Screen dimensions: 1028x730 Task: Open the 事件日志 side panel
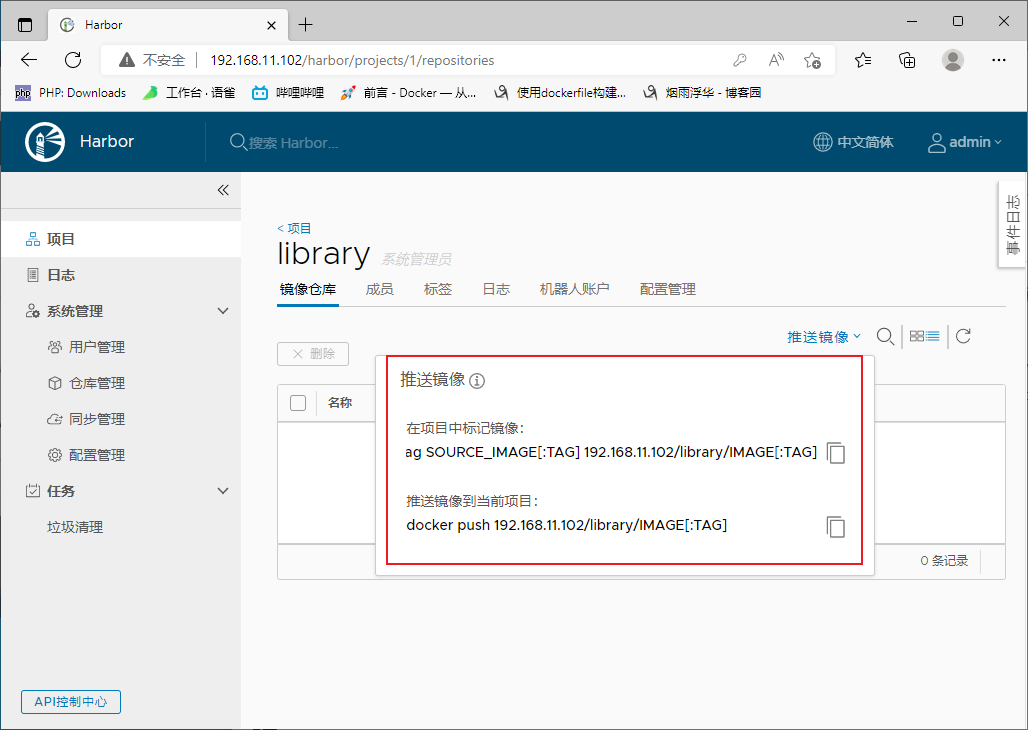coord(1012,224)
